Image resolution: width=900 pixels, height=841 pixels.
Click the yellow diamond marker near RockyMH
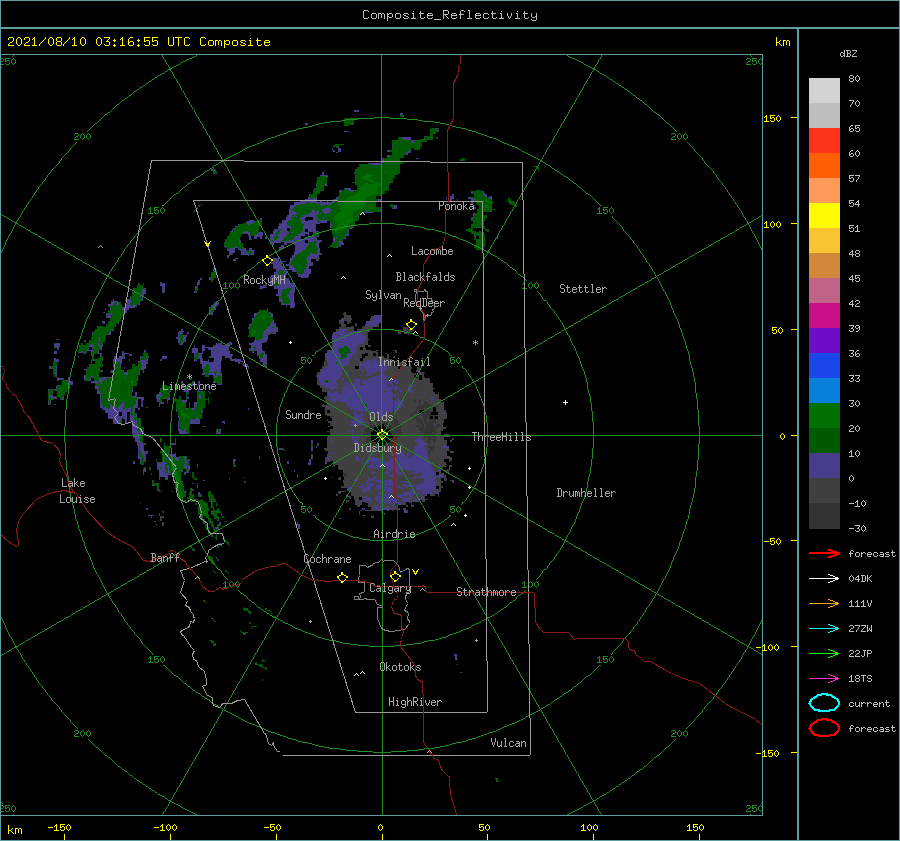[x=267, y=261]
